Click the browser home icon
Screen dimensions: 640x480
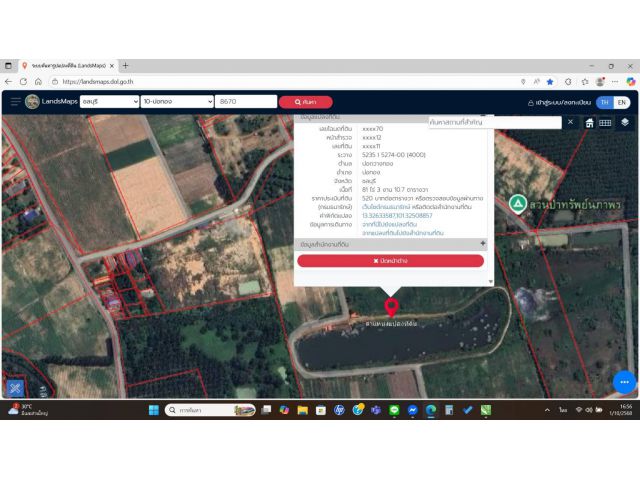[38, 82]
